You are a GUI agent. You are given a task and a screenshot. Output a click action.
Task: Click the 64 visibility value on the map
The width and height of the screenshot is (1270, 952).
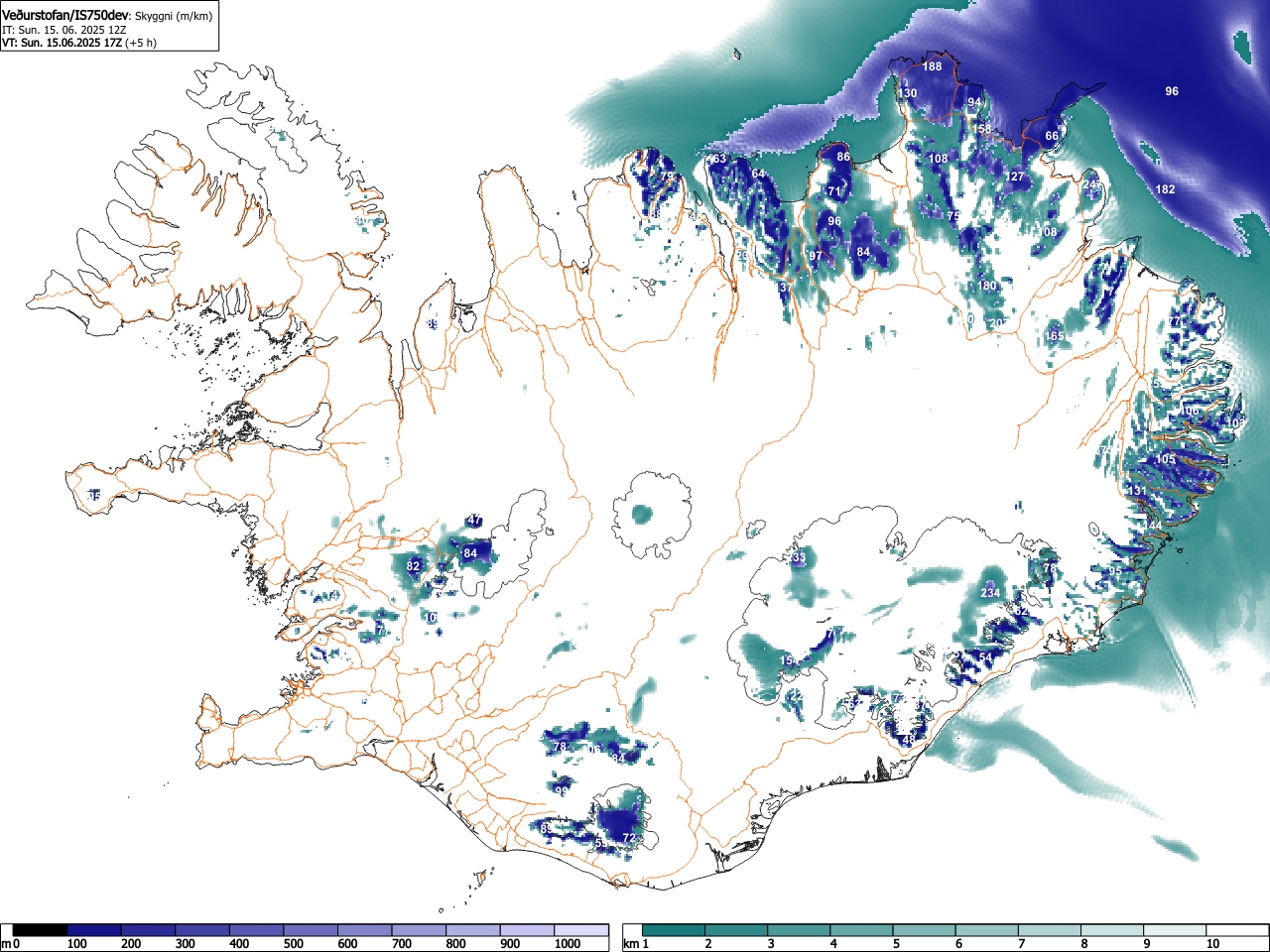pos(758,174)
